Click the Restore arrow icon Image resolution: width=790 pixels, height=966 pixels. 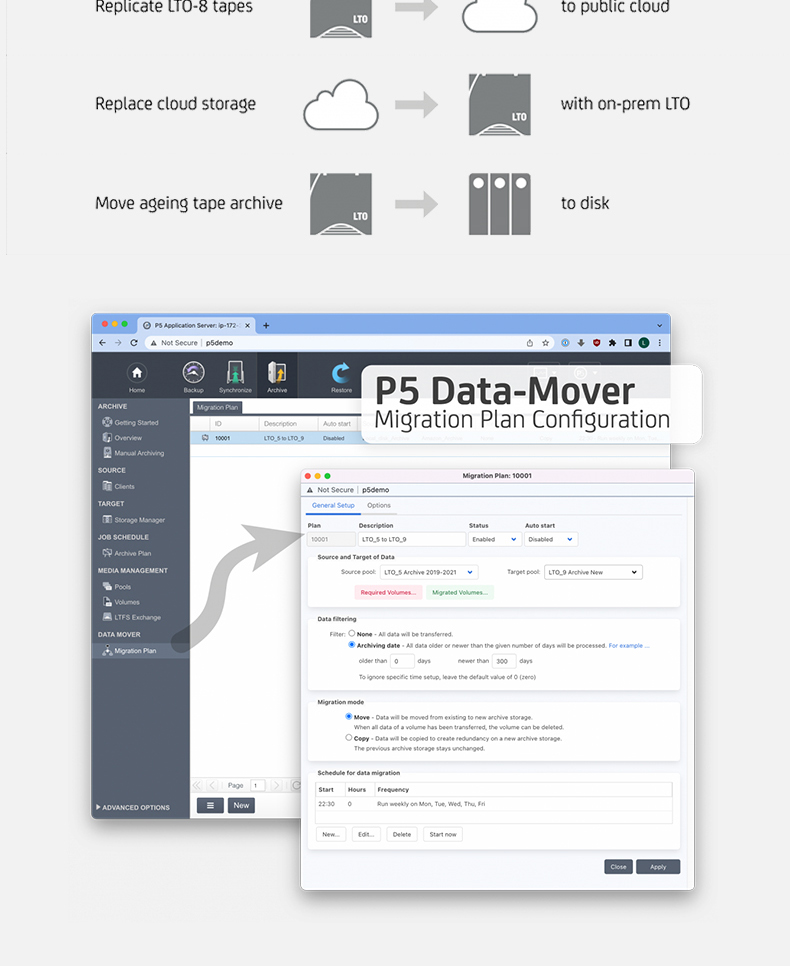coord(341,374)
